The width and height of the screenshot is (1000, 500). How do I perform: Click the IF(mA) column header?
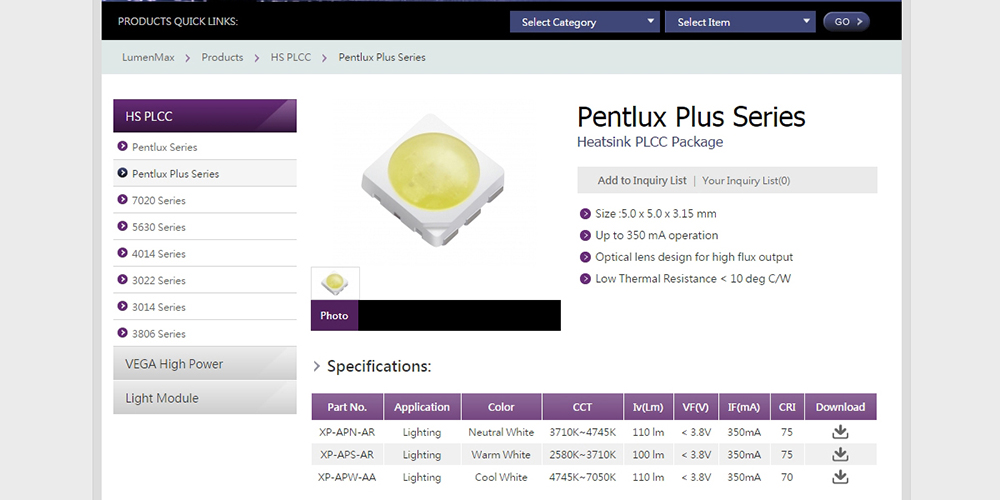(x=744, y=407)
